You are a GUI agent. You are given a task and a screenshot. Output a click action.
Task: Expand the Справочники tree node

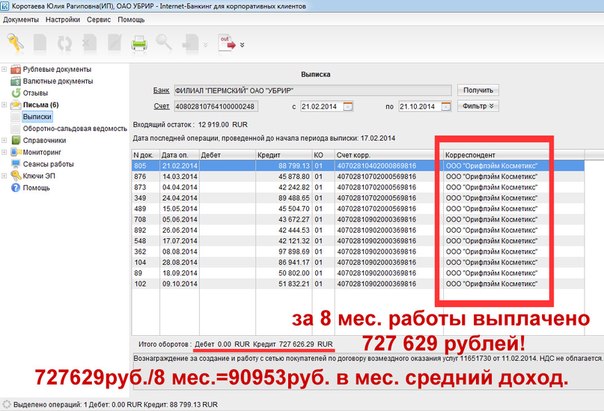coord(5,140)
